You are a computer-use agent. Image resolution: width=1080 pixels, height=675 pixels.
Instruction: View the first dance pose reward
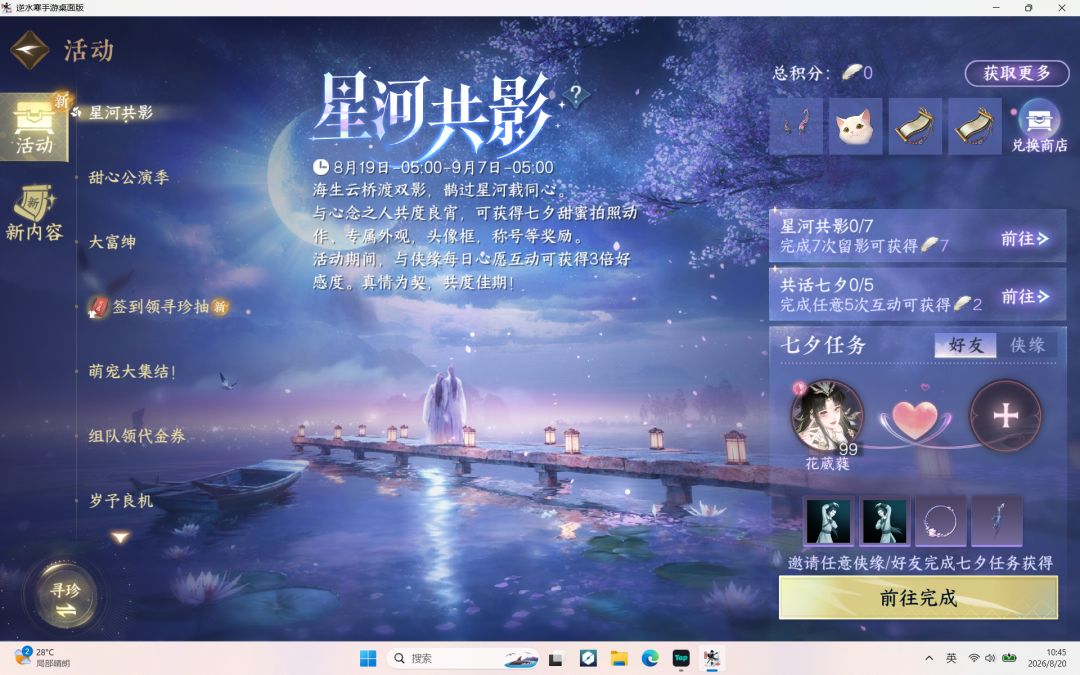tap(828, 520)
